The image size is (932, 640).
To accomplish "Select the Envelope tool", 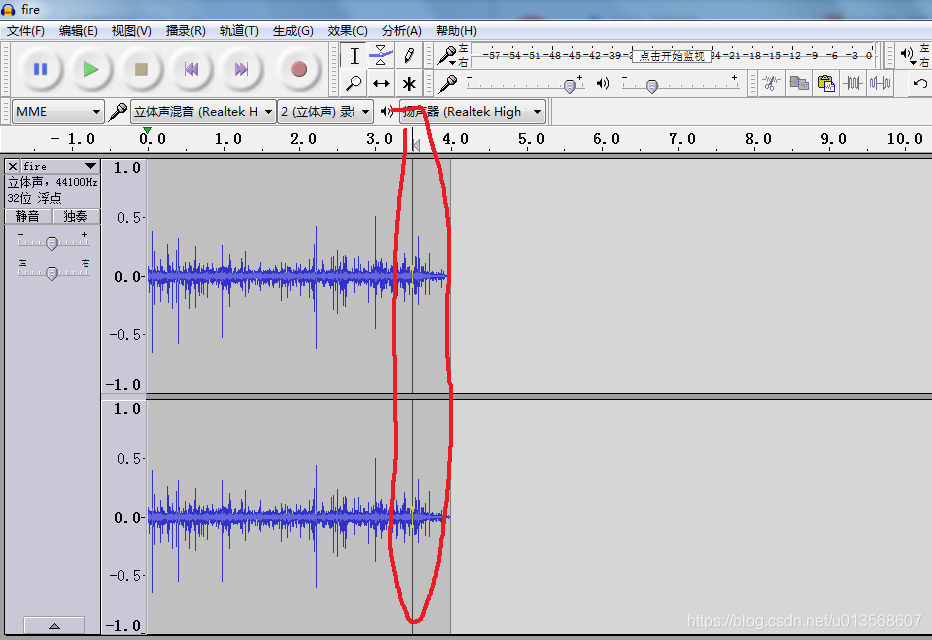I will coord(381,56).
